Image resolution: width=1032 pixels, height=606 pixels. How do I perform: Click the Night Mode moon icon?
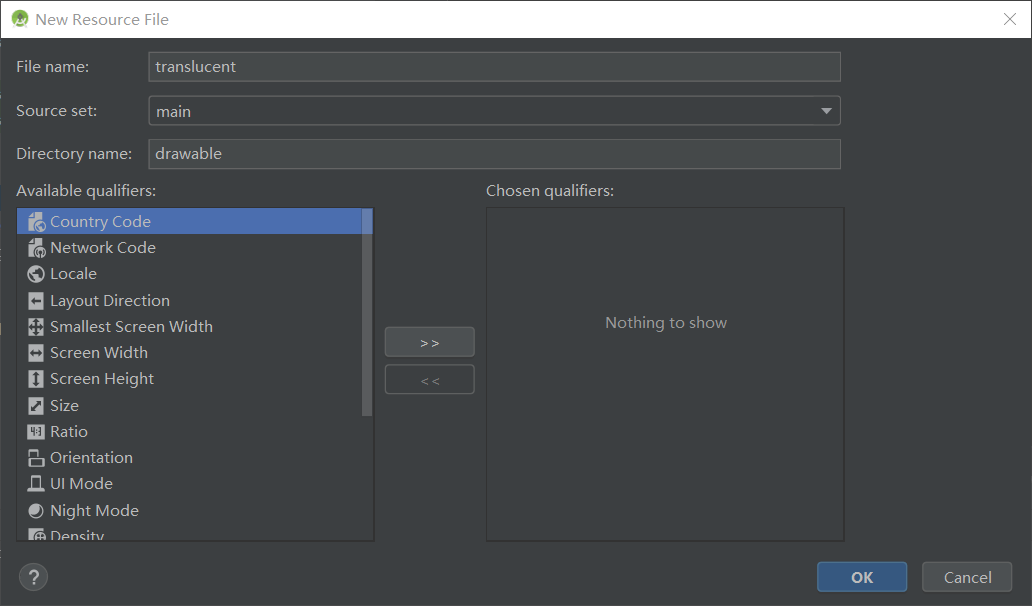click(36, 511)
